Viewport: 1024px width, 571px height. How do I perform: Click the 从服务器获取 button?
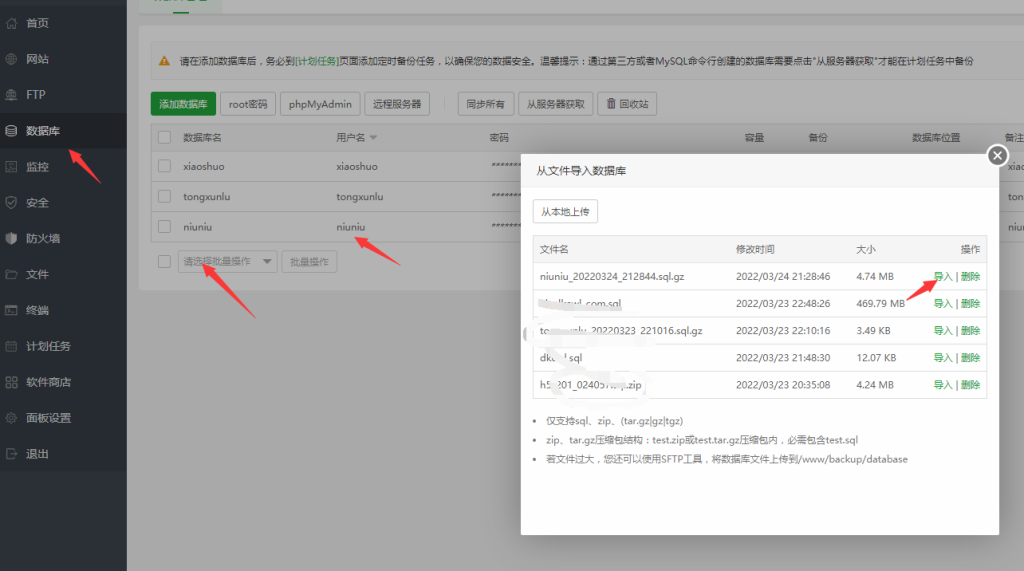(556, 104)
